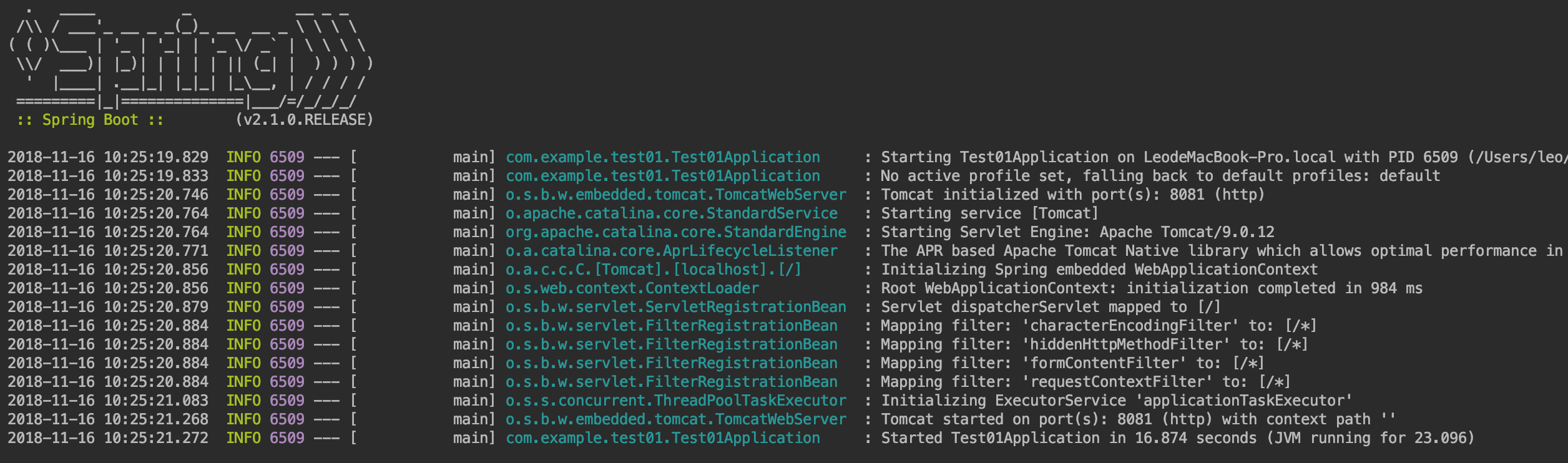The width and height of the screenshot is (1568, 463).
Task: Click the "Started Test01Application in 16.874 seconds" message
Action: click(1177, 438)
